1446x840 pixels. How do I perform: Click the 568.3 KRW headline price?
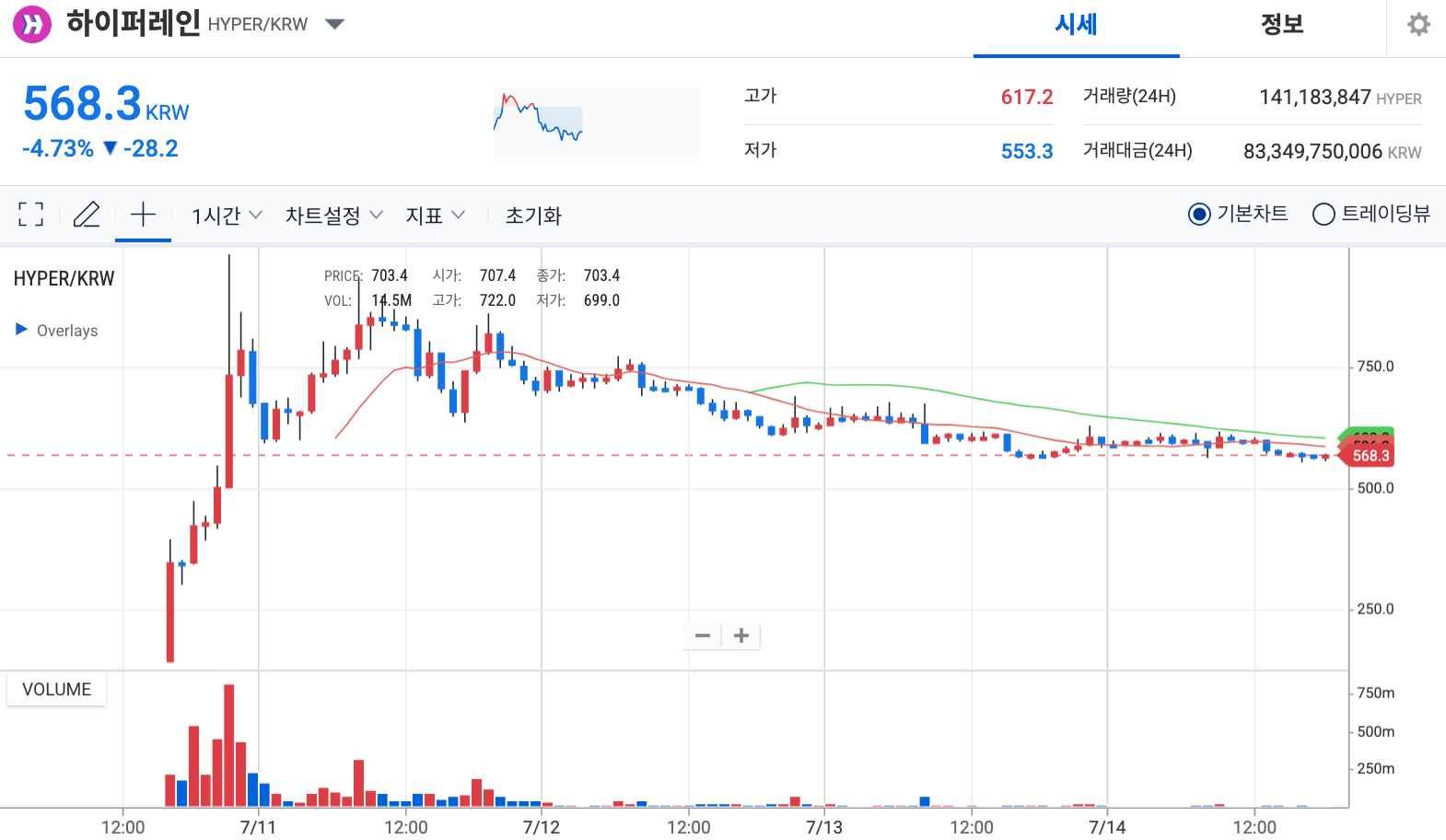(106, 103)
